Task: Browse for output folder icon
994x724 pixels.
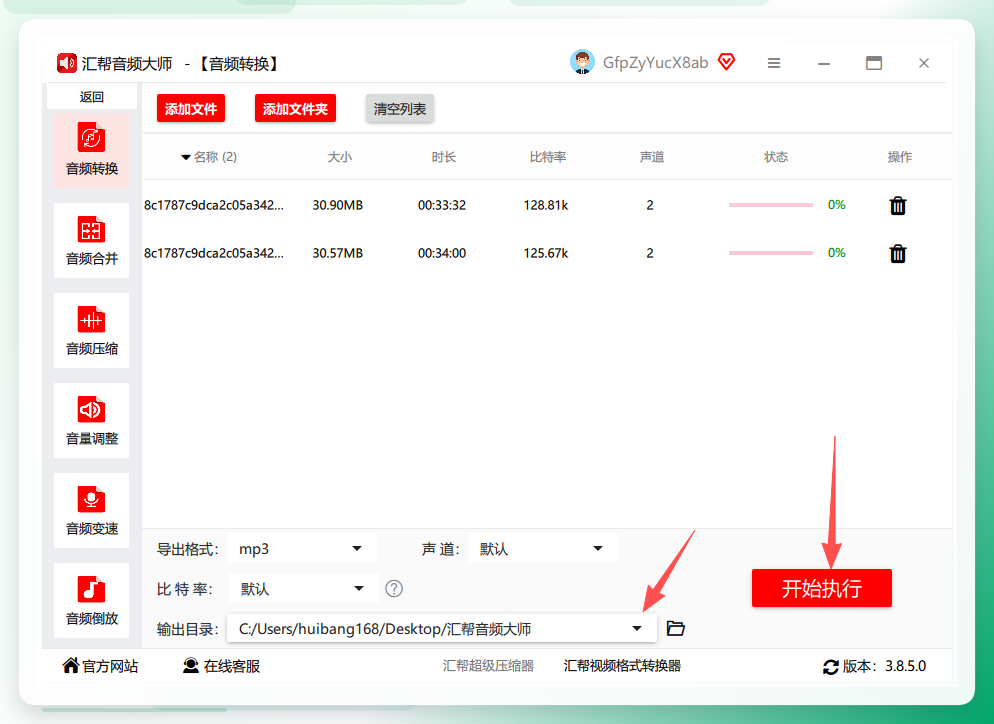Action: pos(676,628)
